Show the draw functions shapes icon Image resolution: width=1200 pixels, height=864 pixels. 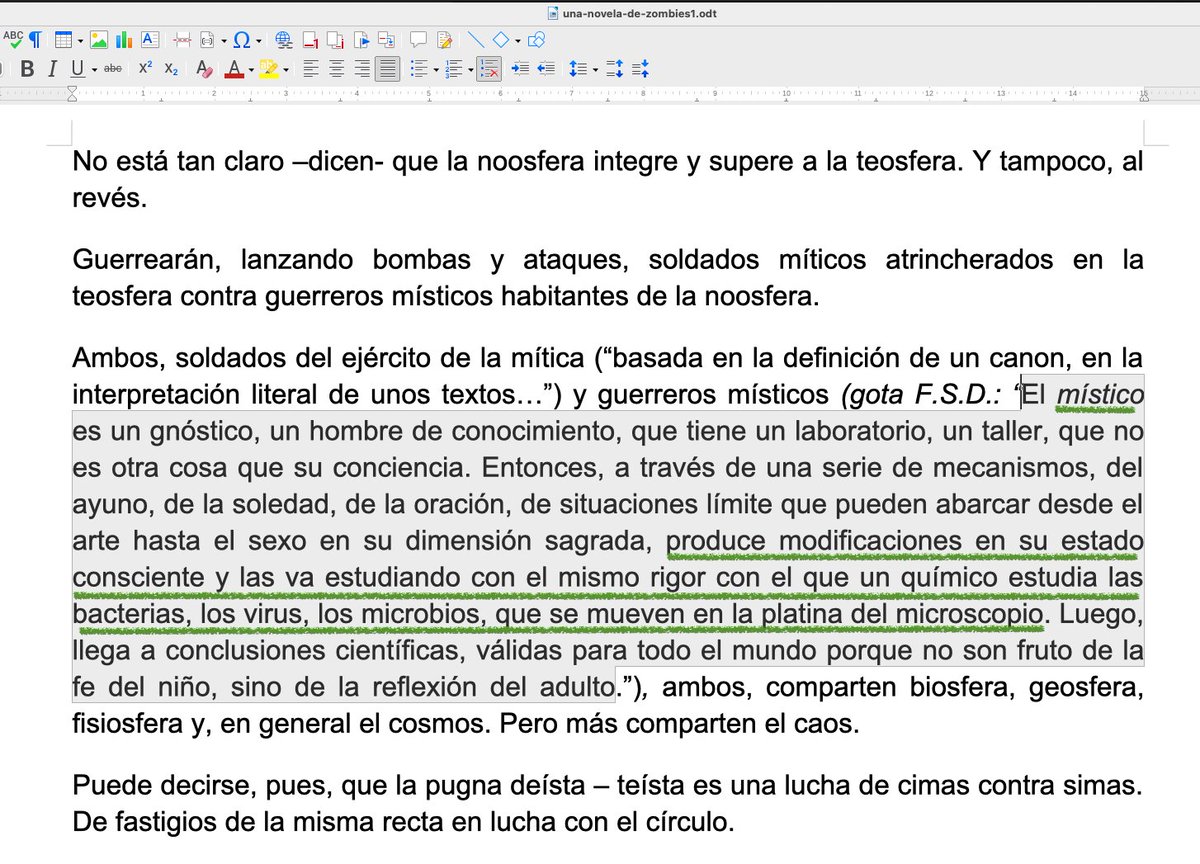coord(535,40)
